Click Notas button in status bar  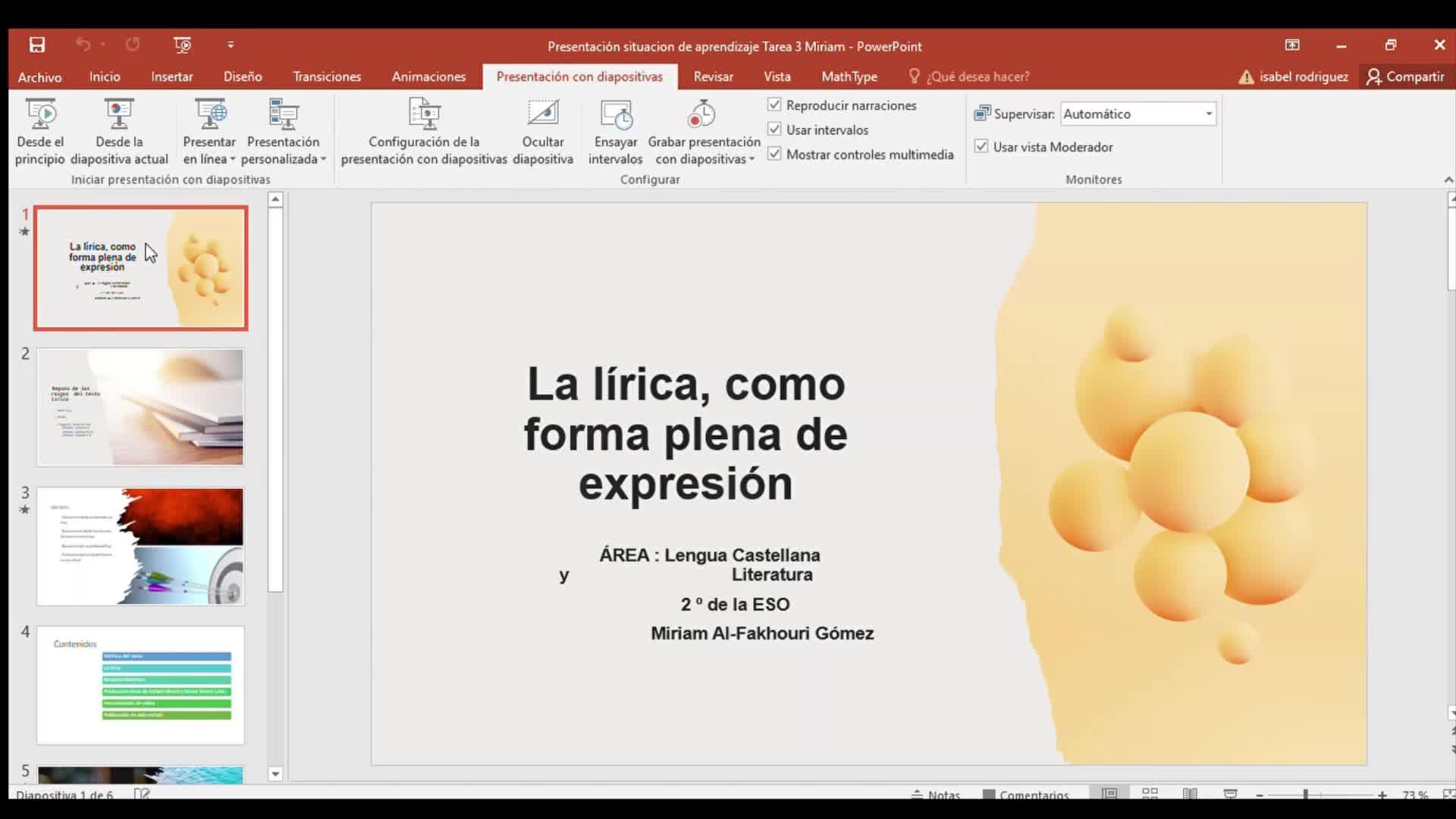(937, 794)
